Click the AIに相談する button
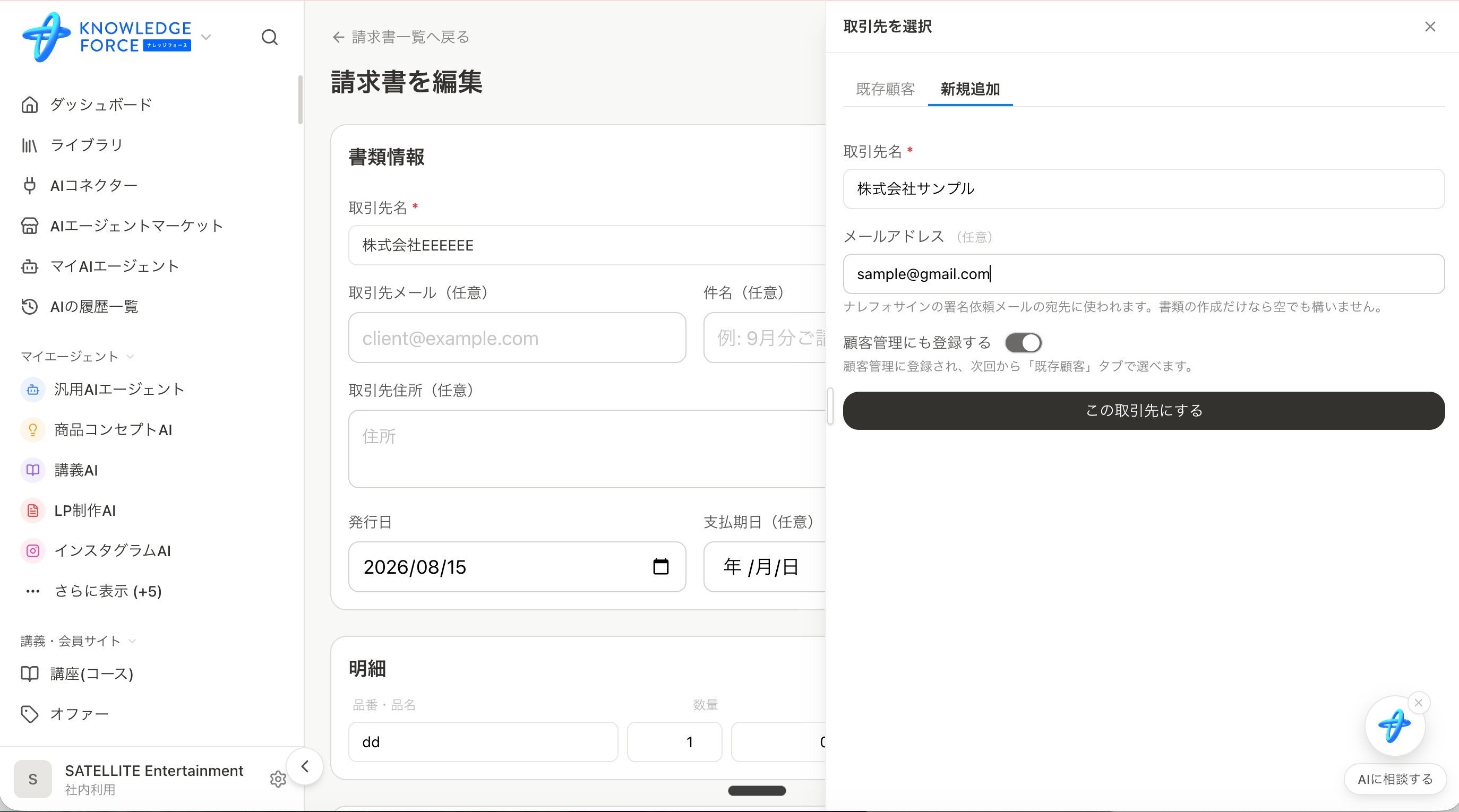This screenshot has width=1459, height=812. pyautogui.click(x=1395, y=779)
